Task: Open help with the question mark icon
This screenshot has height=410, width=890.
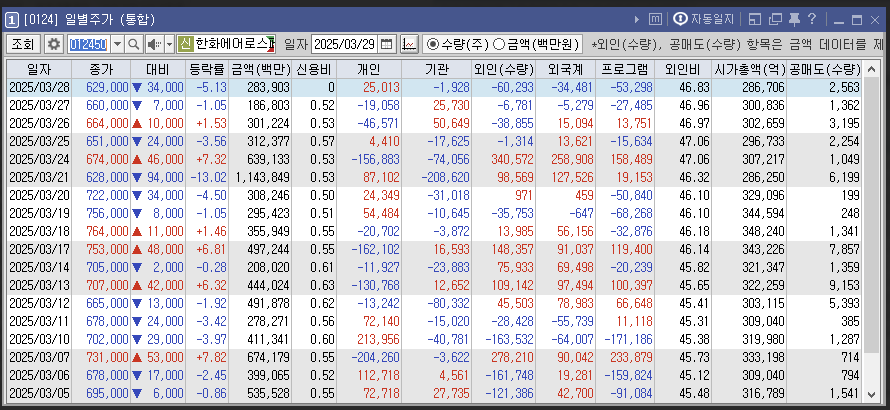Action: pos(812,19)
